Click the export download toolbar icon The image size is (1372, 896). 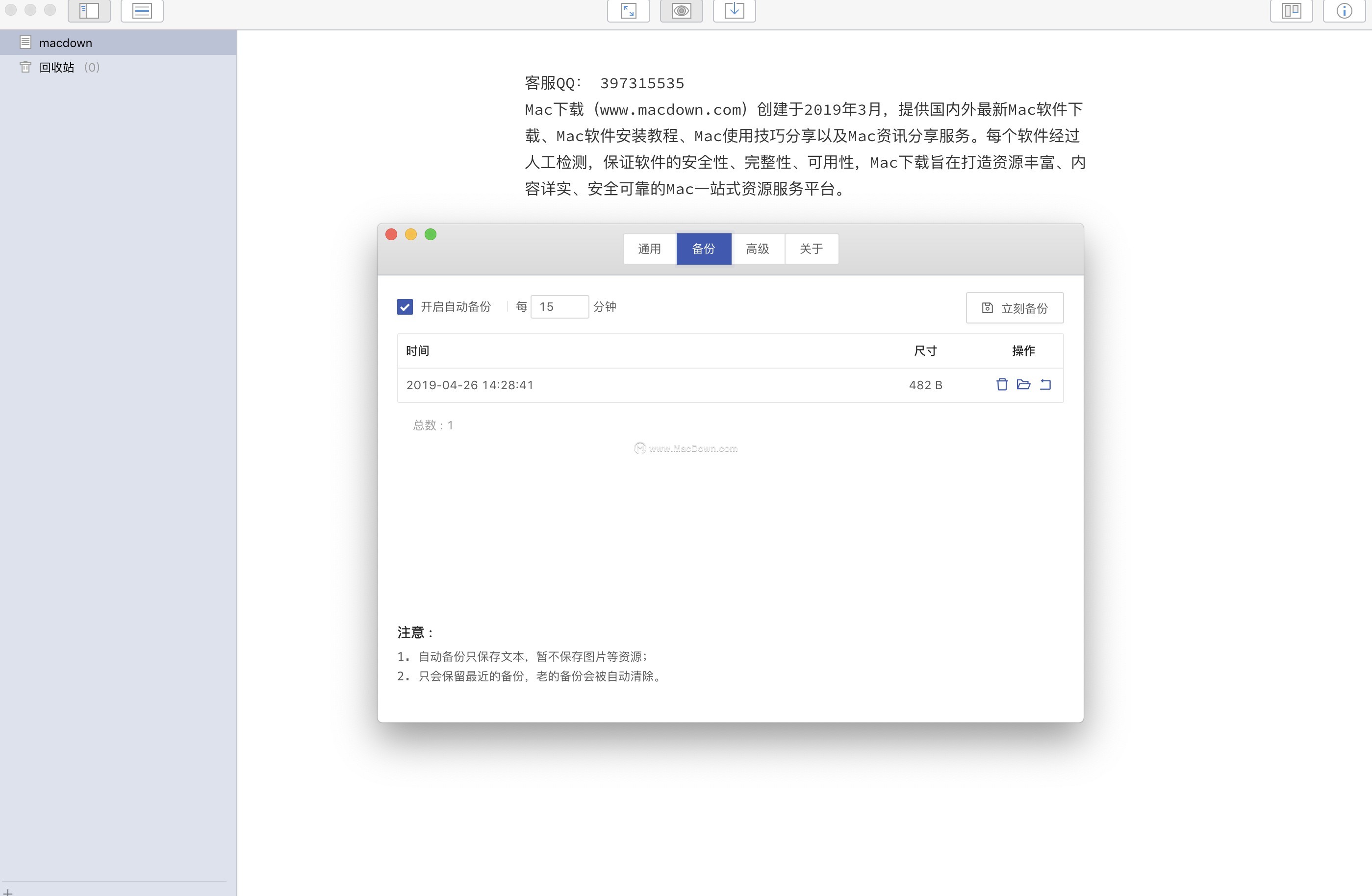(x=734, y=10)
